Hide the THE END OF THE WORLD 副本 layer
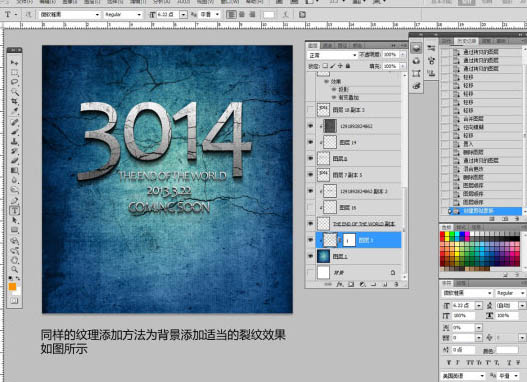527x382 pixels. (311, 223)
